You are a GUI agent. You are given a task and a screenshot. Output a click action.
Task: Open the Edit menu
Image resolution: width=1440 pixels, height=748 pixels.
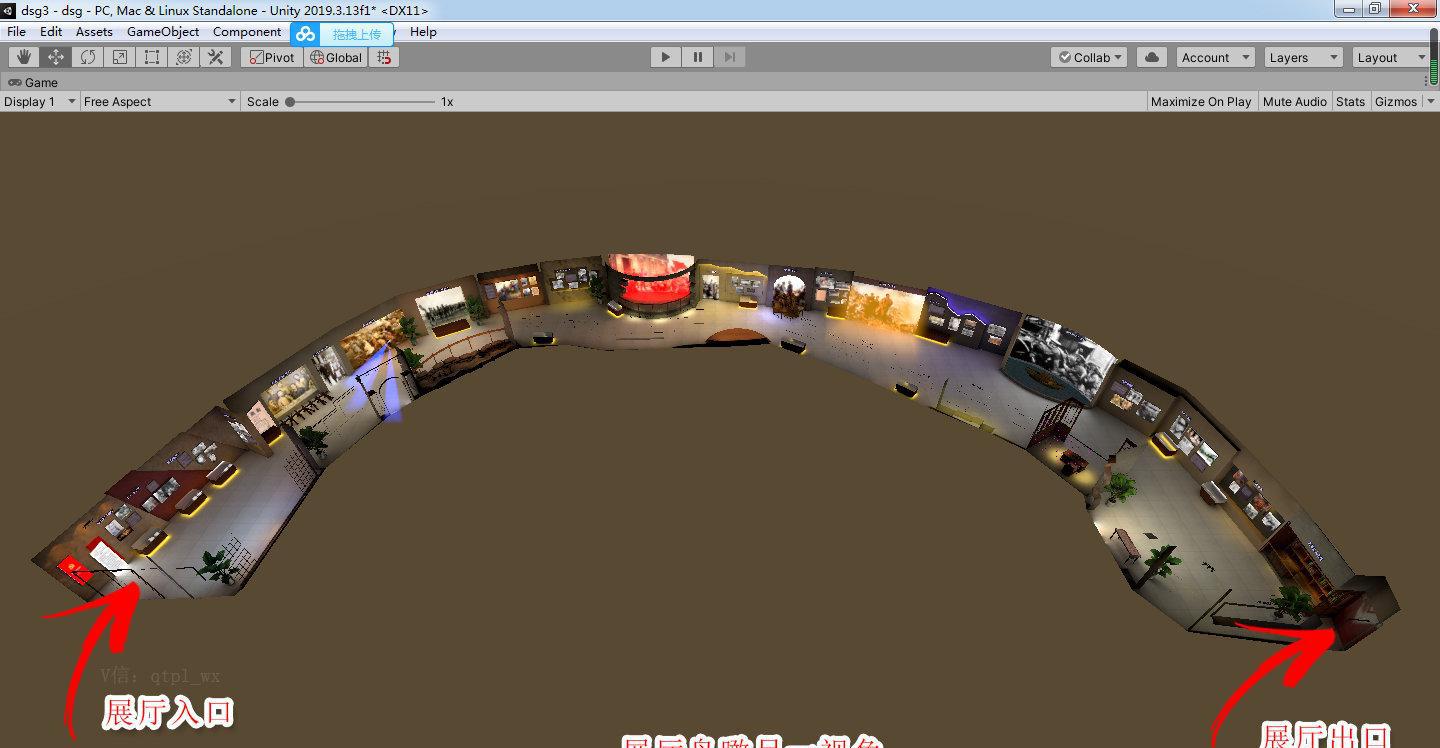[x=51, y=31]
